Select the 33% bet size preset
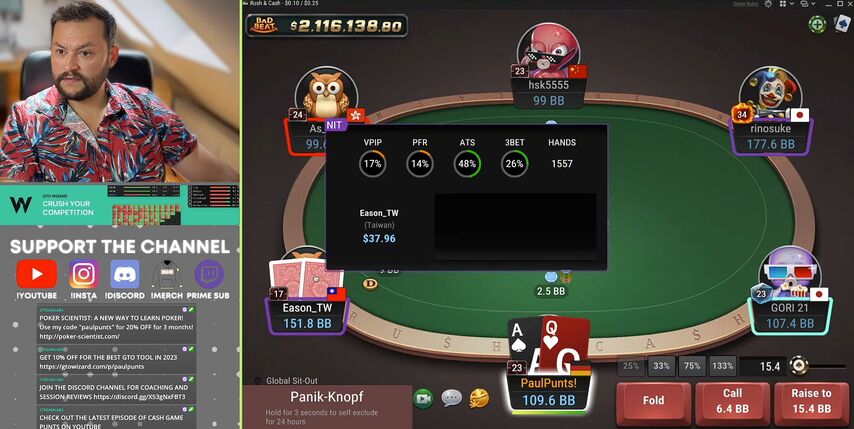The height and width of the screenshot is (429, 854). (661, 366)
